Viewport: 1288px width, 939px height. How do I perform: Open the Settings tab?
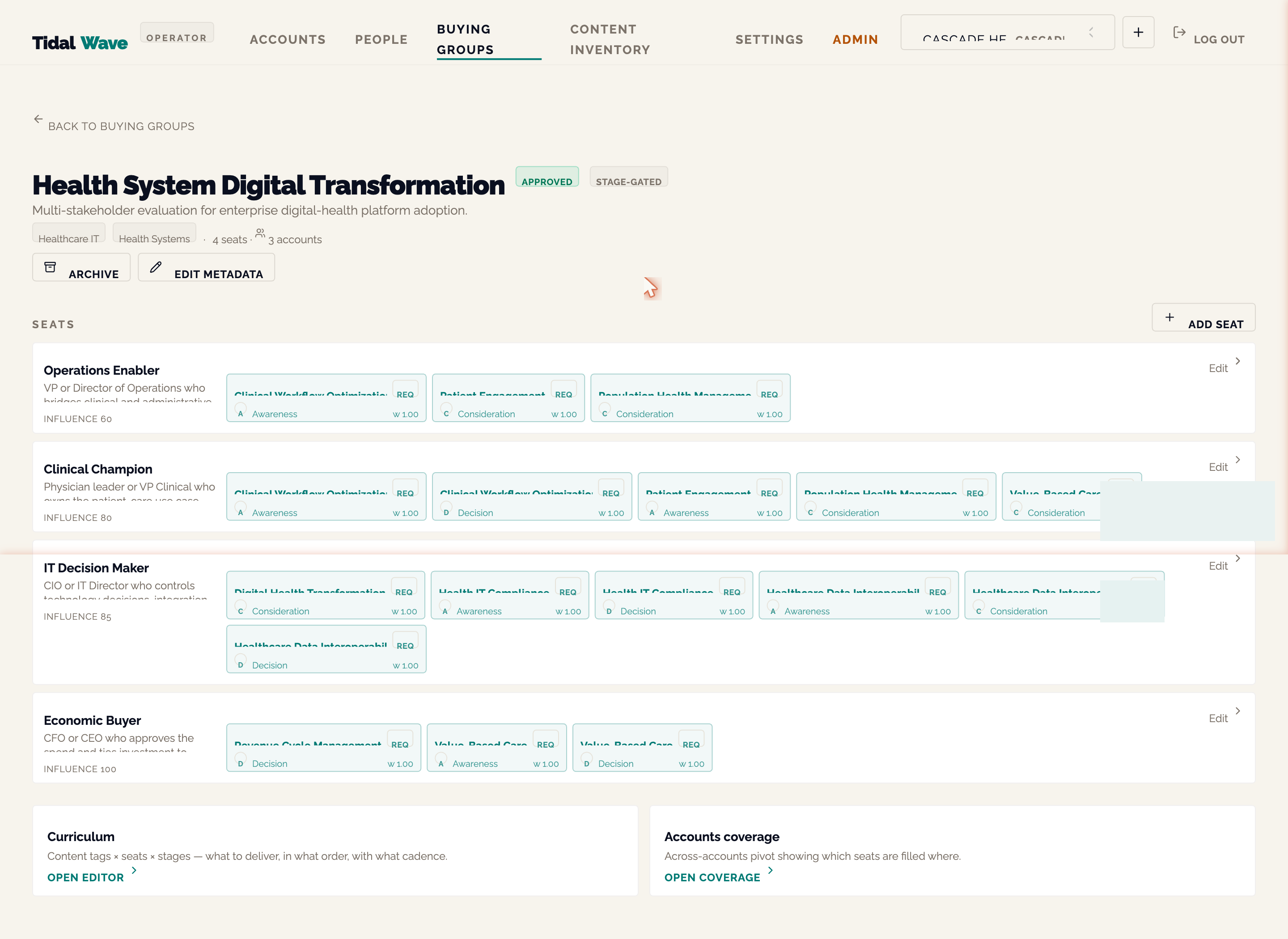pyautogui.click(x=769, y=40)
